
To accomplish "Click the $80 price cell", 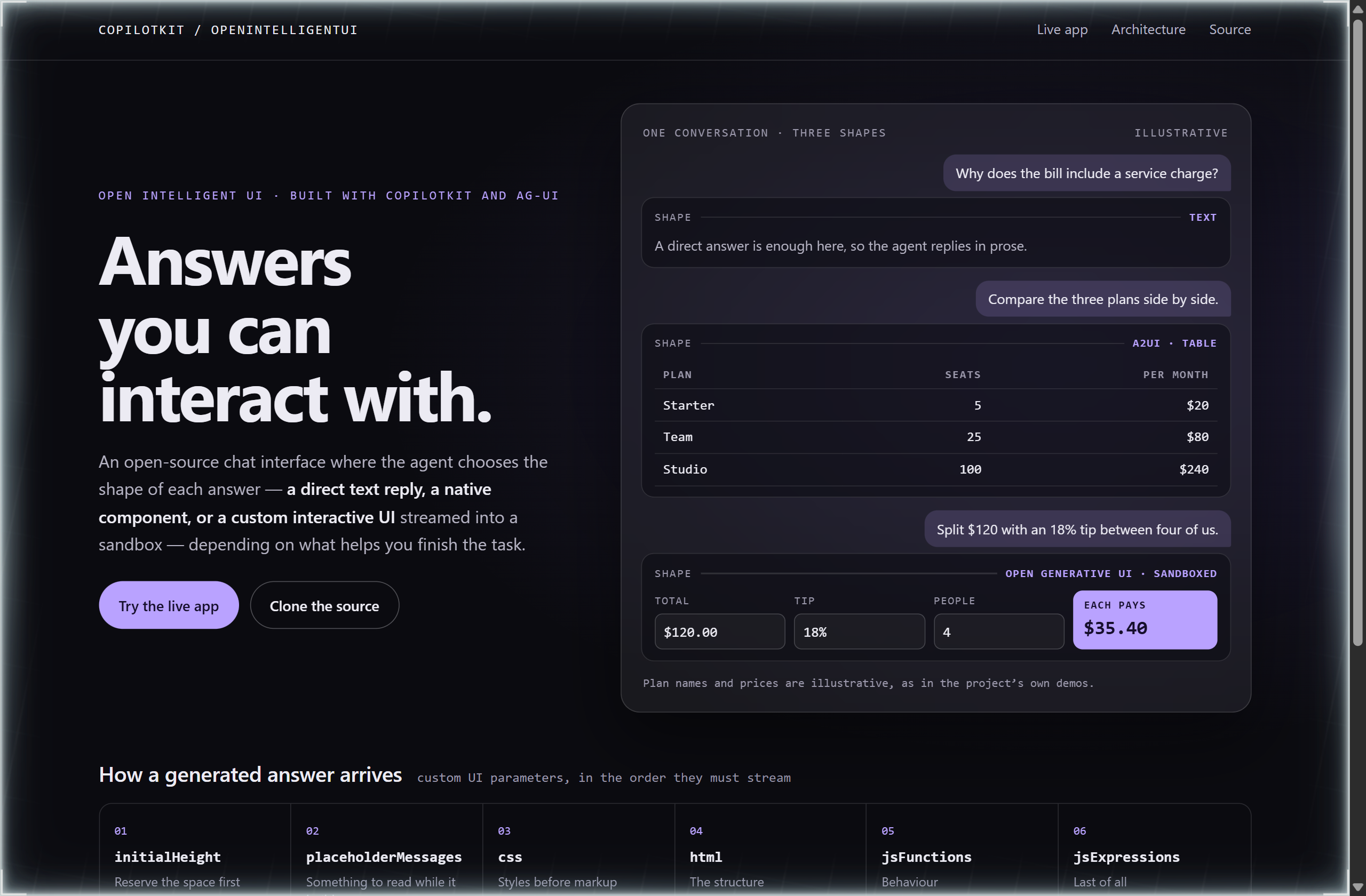I will (x=1197, y=436).
